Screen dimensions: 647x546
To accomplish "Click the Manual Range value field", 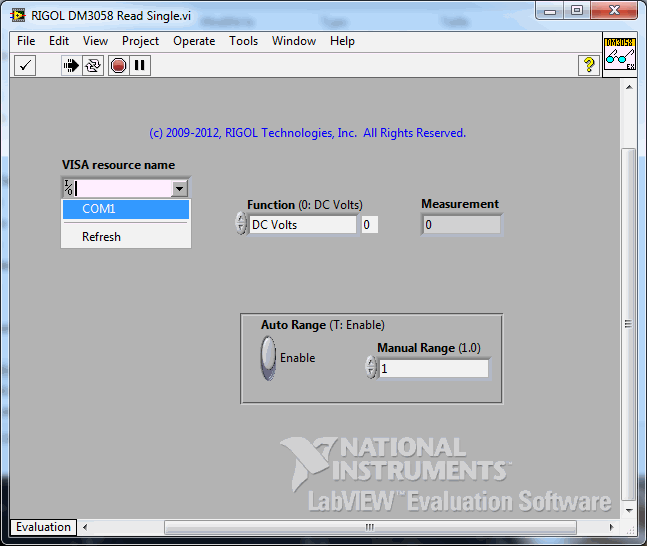I will pyautogui.click(x=434, y=368).
